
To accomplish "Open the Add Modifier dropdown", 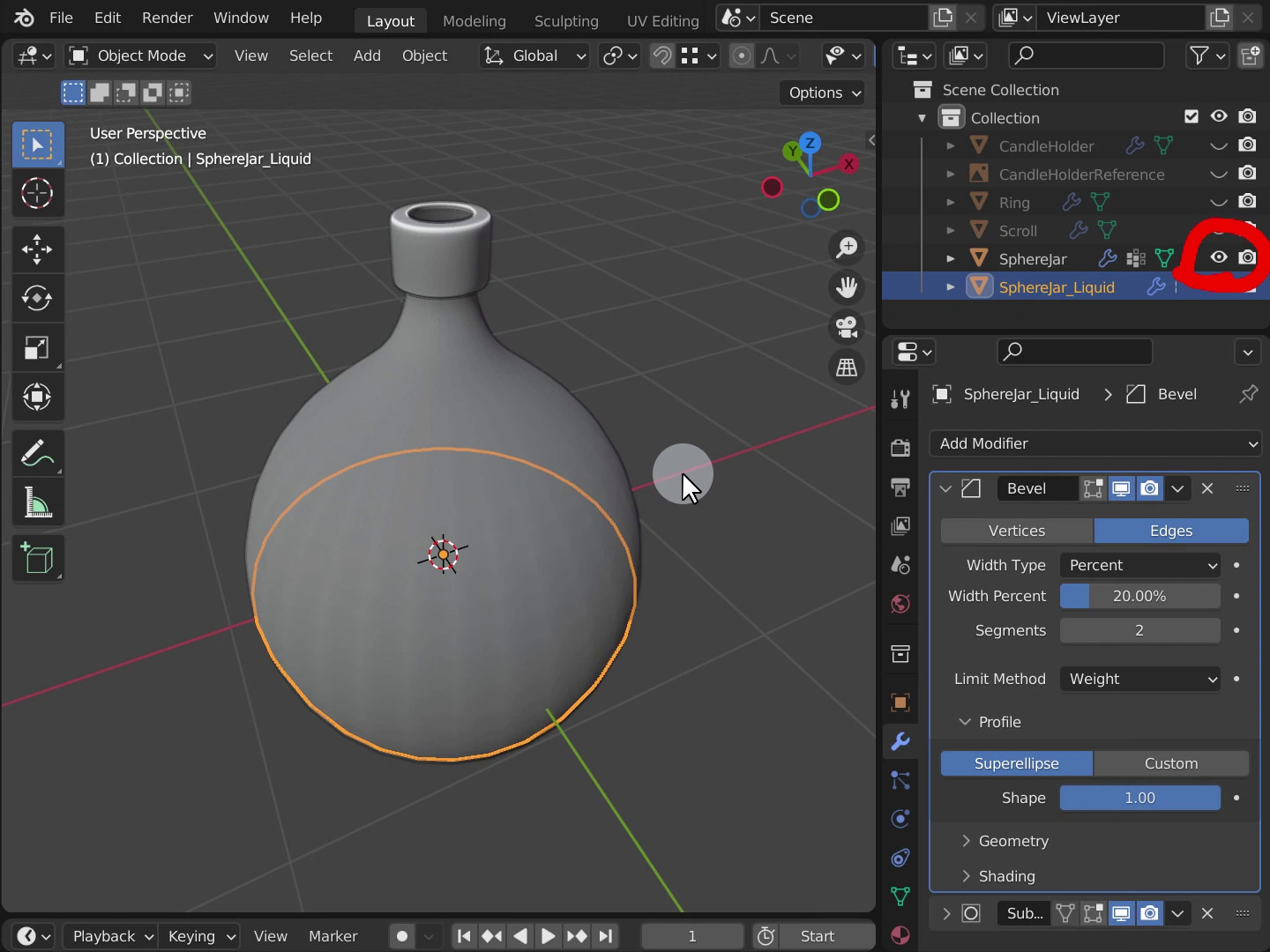I will coord(1095,443).
